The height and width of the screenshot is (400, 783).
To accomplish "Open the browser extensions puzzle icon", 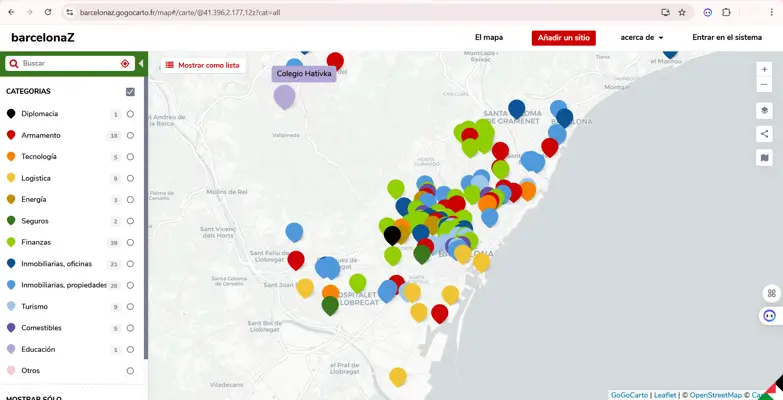I will 726,12.
